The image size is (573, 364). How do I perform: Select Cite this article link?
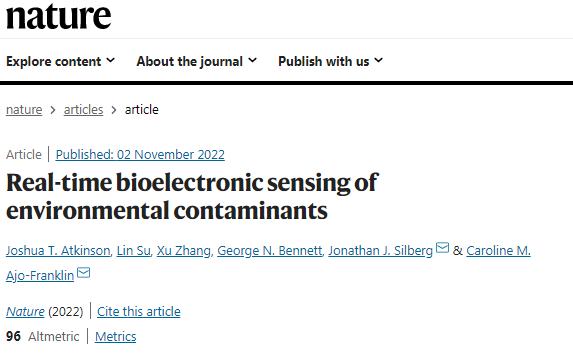tap(138, 312)
